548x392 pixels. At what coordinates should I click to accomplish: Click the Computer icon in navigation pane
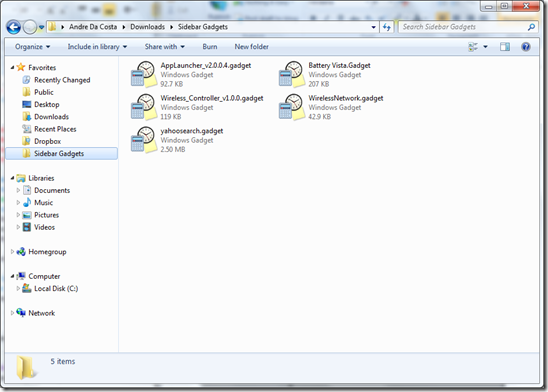(x=21, y=276)
